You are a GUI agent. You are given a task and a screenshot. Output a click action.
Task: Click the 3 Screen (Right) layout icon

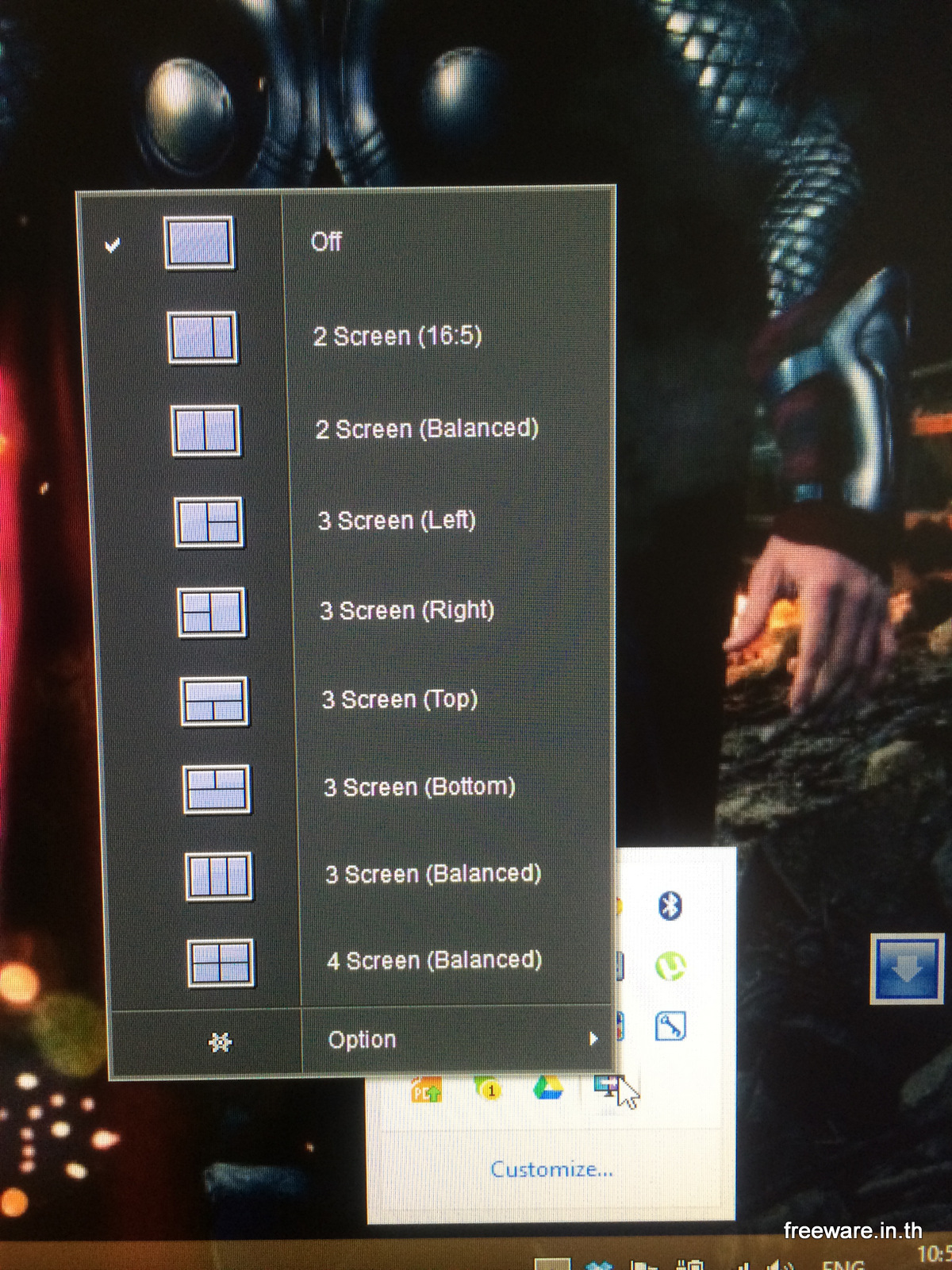[212, 613]
